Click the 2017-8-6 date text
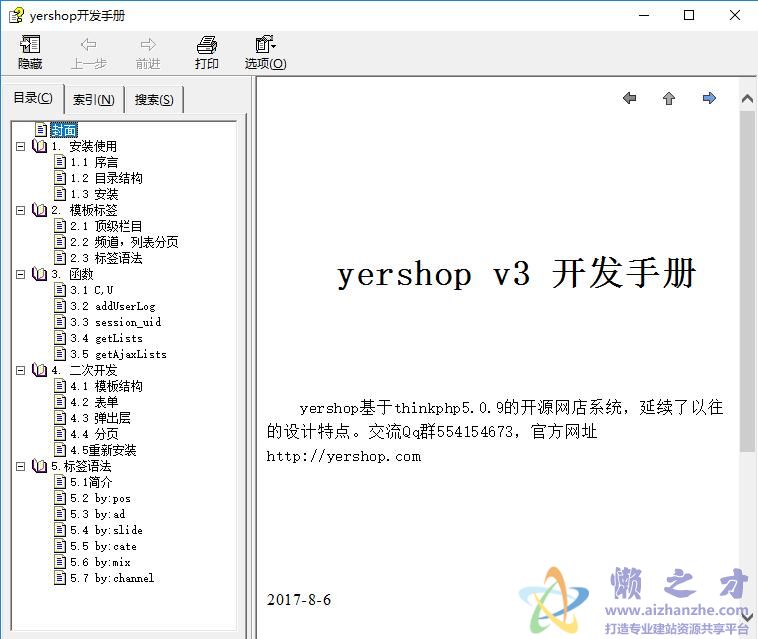This screenshot has width=758, height=639. click(x=299, y=599)
